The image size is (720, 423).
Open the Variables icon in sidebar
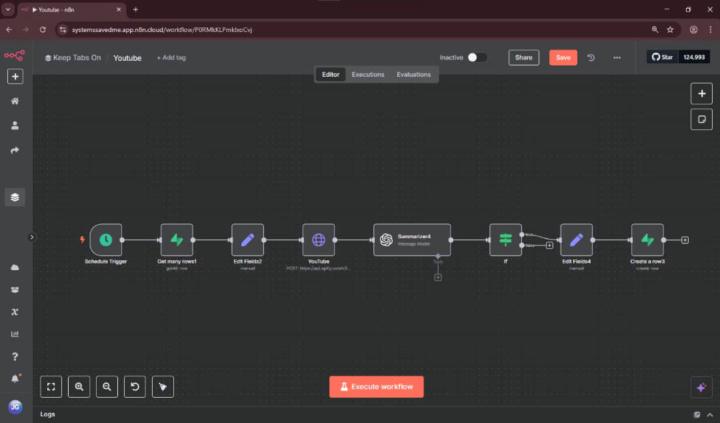15,312
